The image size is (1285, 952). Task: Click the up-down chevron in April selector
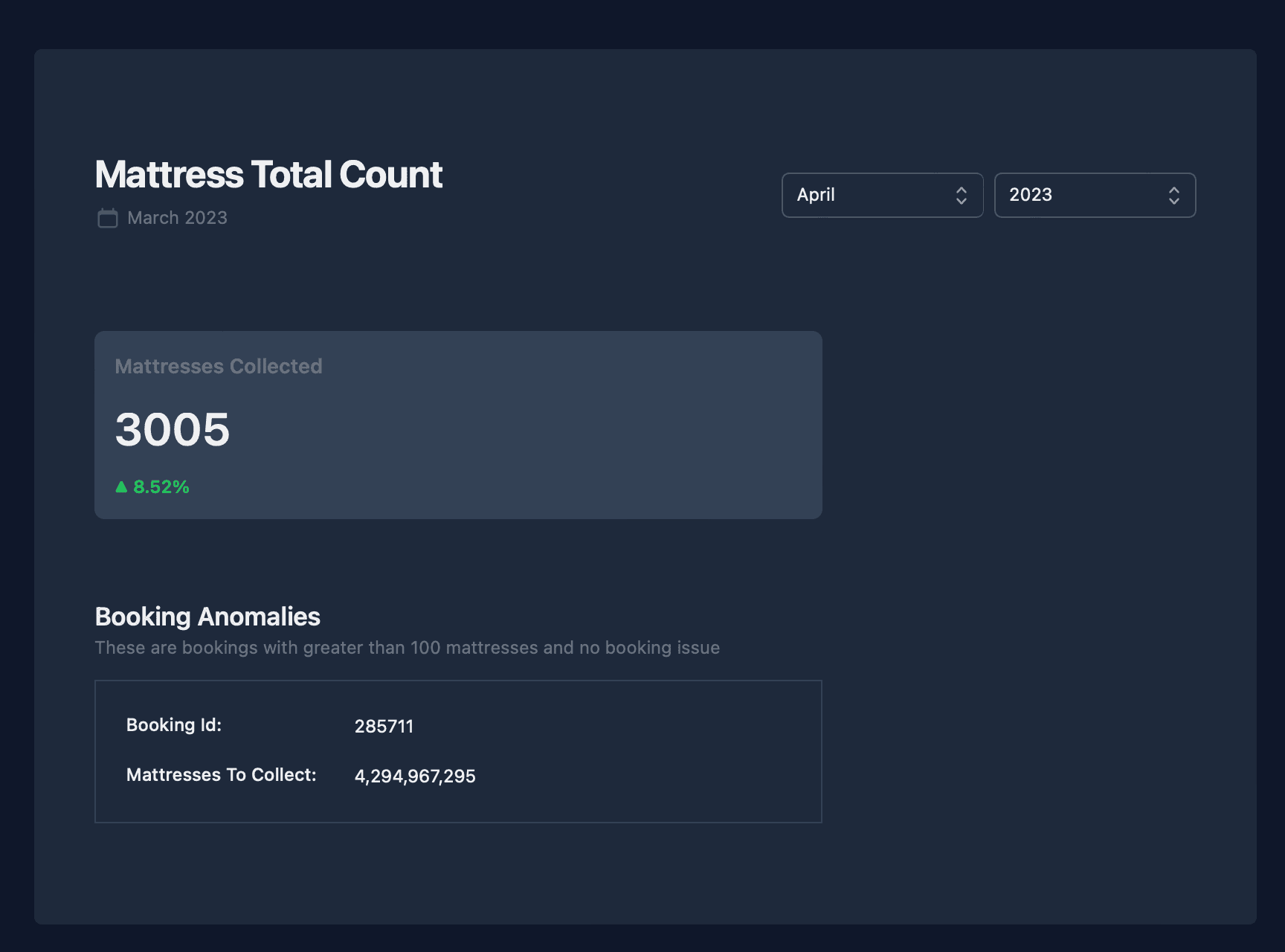(x=961, y=196)
